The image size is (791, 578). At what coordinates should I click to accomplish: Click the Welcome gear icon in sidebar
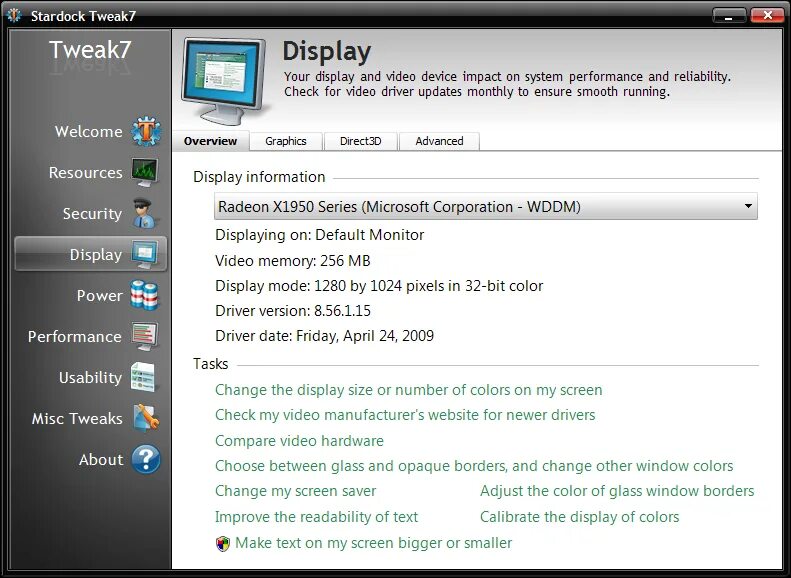[146, 132]
